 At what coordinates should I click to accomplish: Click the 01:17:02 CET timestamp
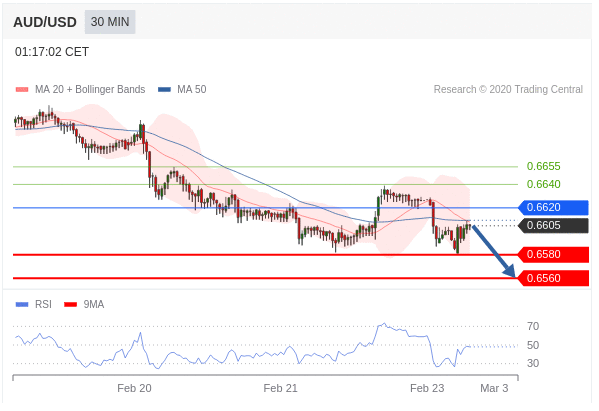(x=52, y=52)
